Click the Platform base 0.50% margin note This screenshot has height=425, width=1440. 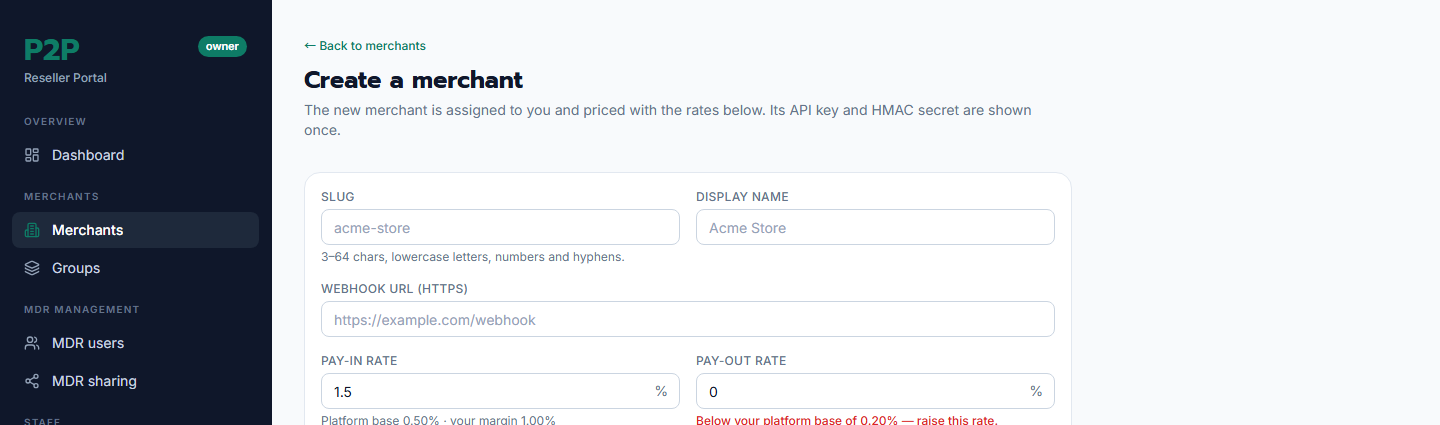click(438, 420)
